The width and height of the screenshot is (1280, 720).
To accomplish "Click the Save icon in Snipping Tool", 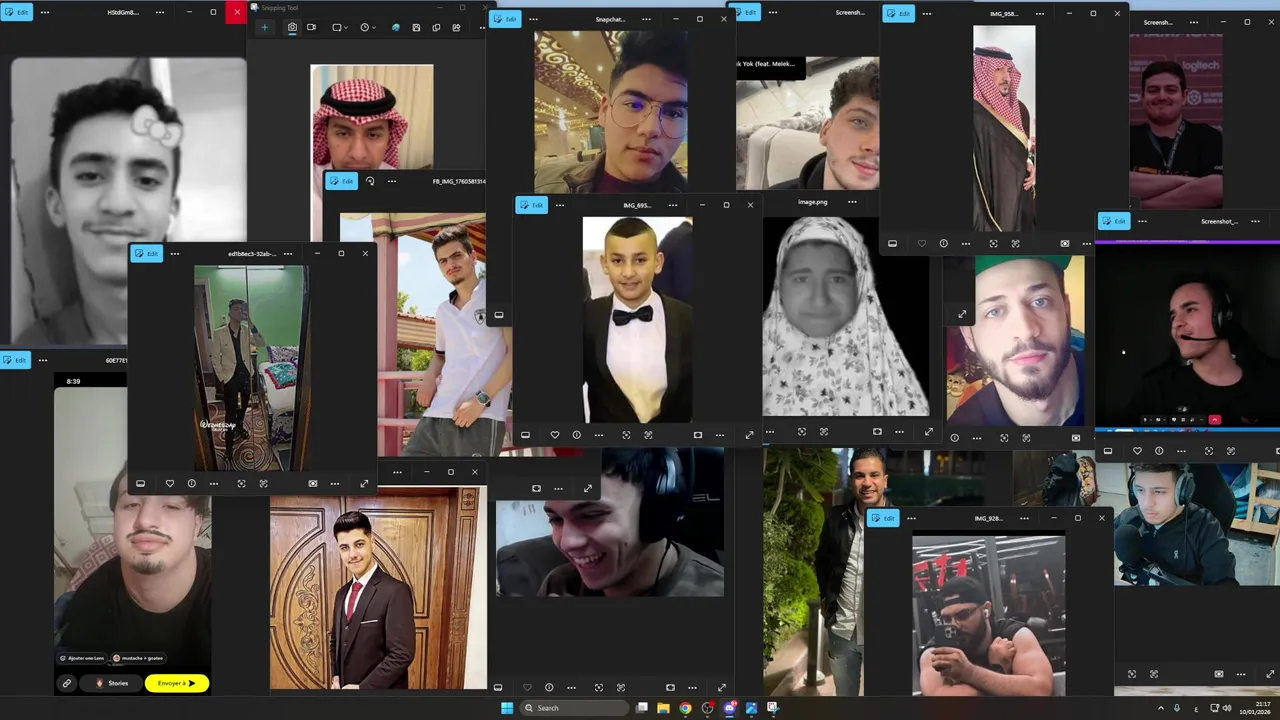I will click(x=417, y=27).
